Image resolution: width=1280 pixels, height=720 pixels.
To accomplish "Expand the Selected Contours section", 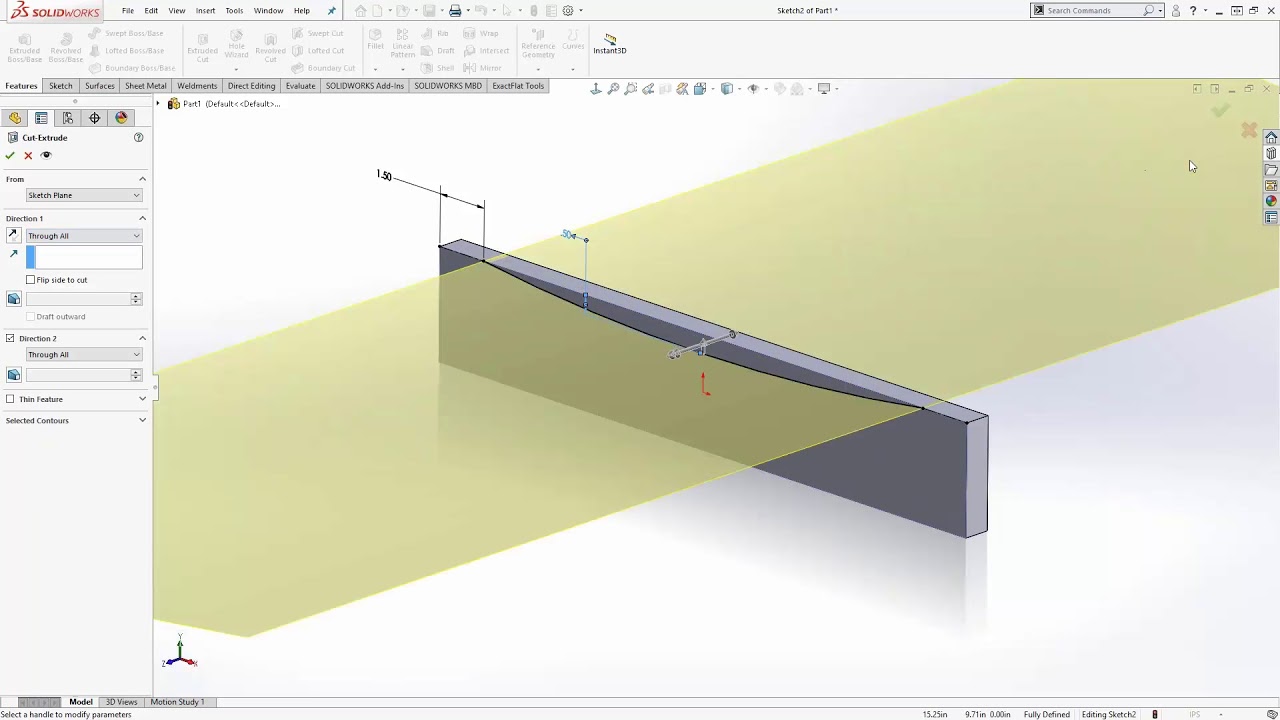I will (142, 420).
